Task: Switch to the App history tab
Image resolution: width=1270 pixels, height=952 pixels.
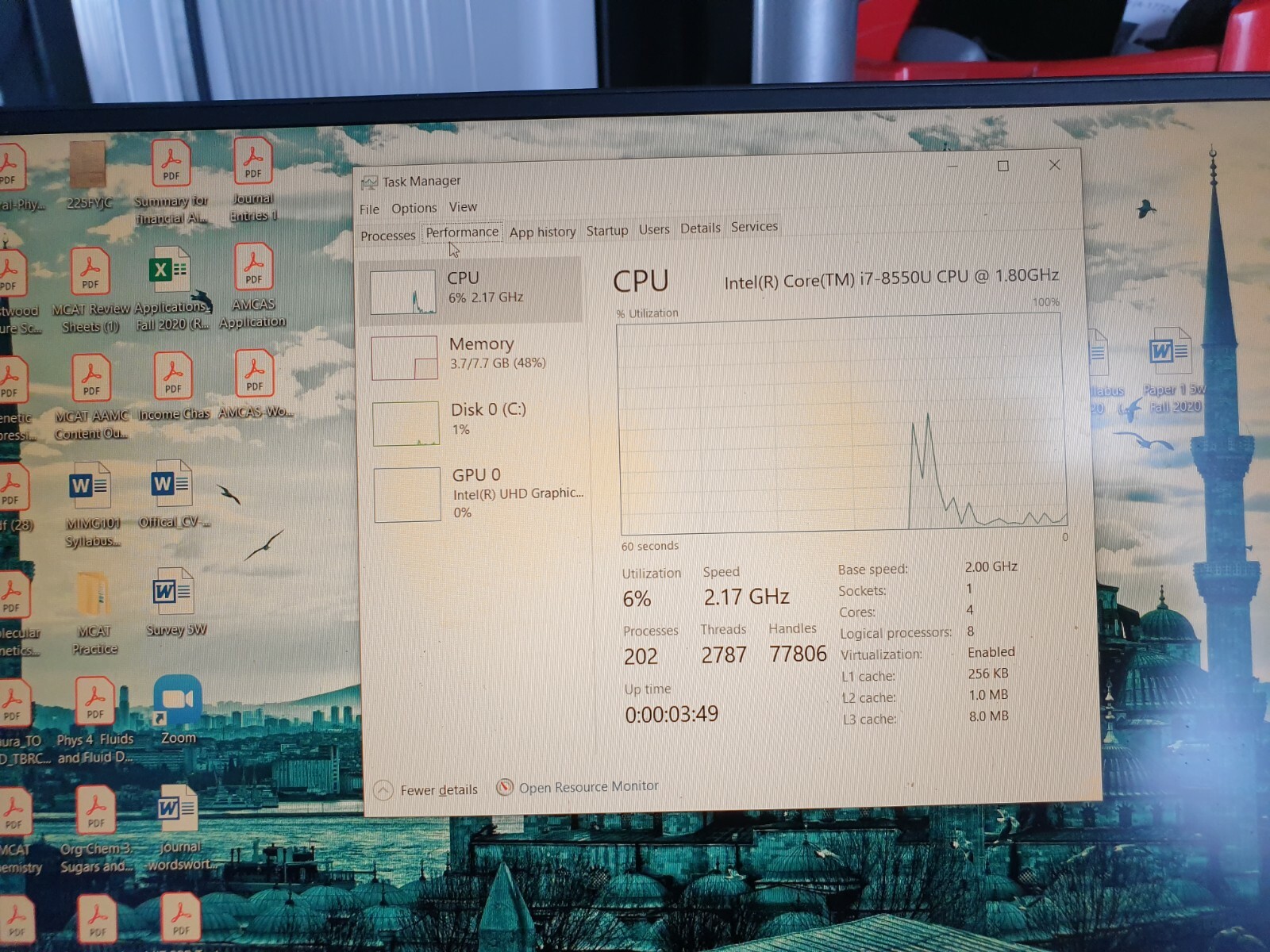Action: [x=542, y=232]
